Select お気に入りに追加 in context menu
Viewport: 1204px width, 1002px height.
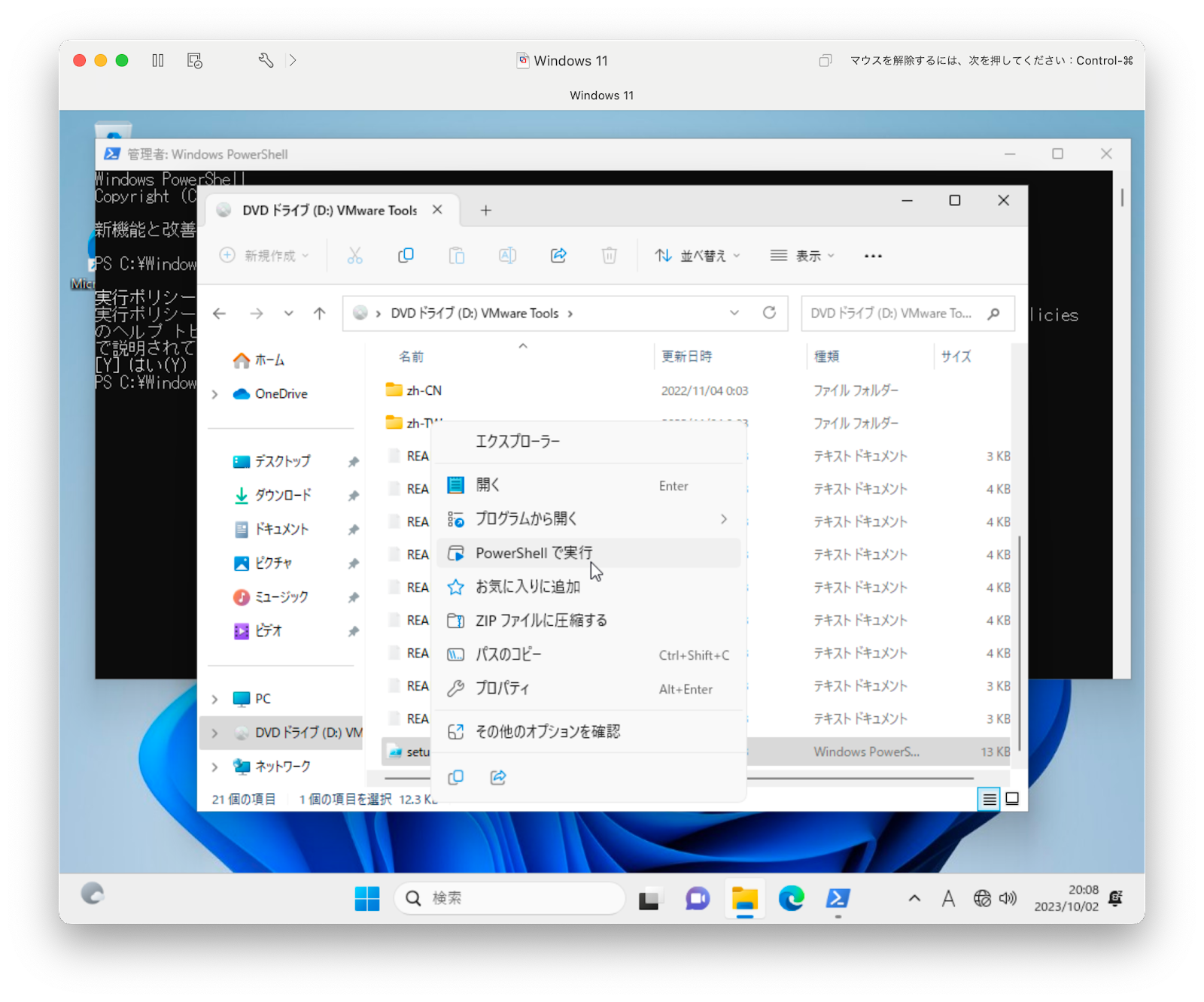588,587
